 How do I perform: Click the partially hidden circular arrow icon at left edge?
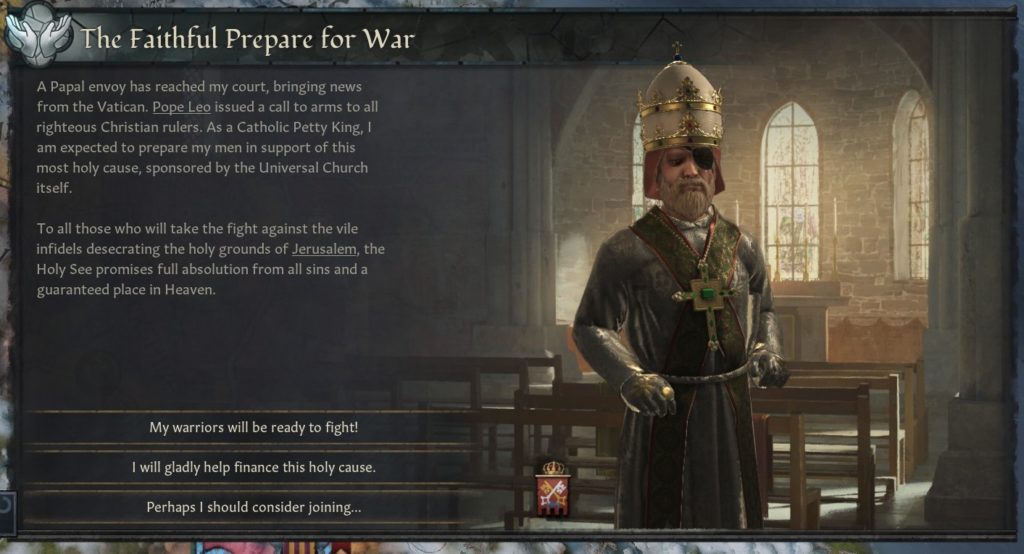tap(7, 506)
